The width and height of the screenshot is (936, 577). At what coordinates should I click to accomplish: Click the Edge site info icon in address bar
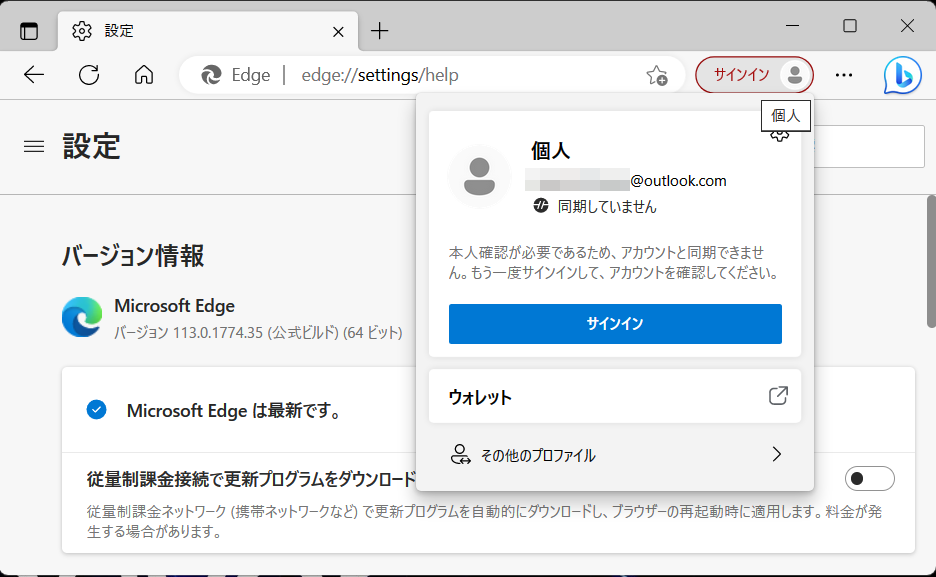(x=213, y=74)
